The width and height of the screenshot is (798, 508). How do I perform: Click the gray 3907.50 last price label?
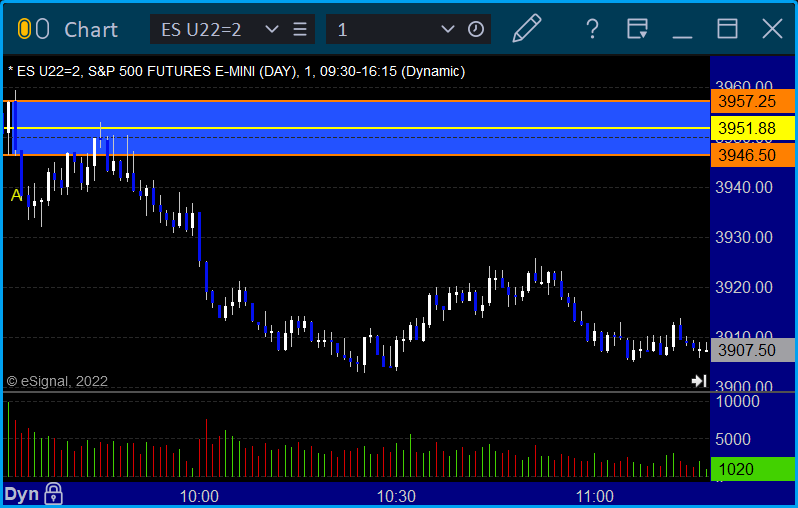pos(753,350)
